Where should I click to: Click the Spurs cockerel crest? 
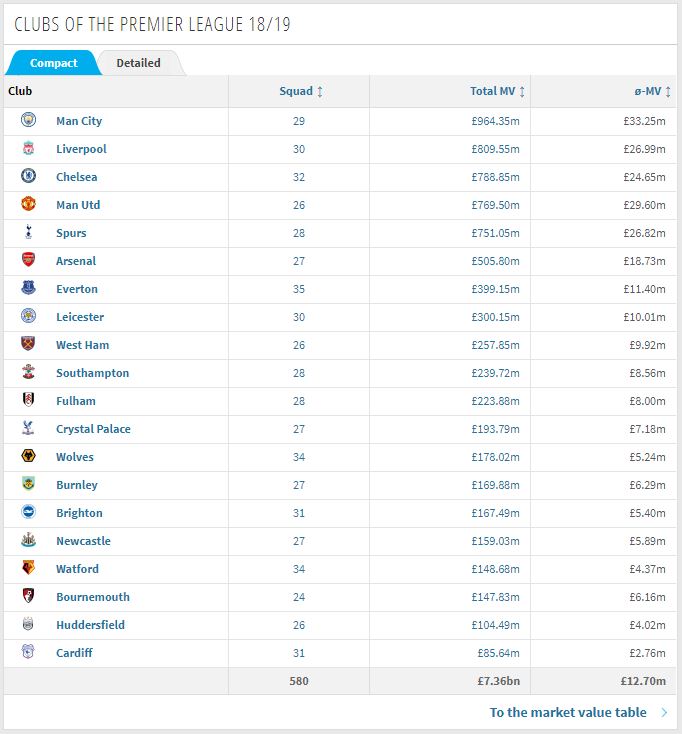click(29, 232)
